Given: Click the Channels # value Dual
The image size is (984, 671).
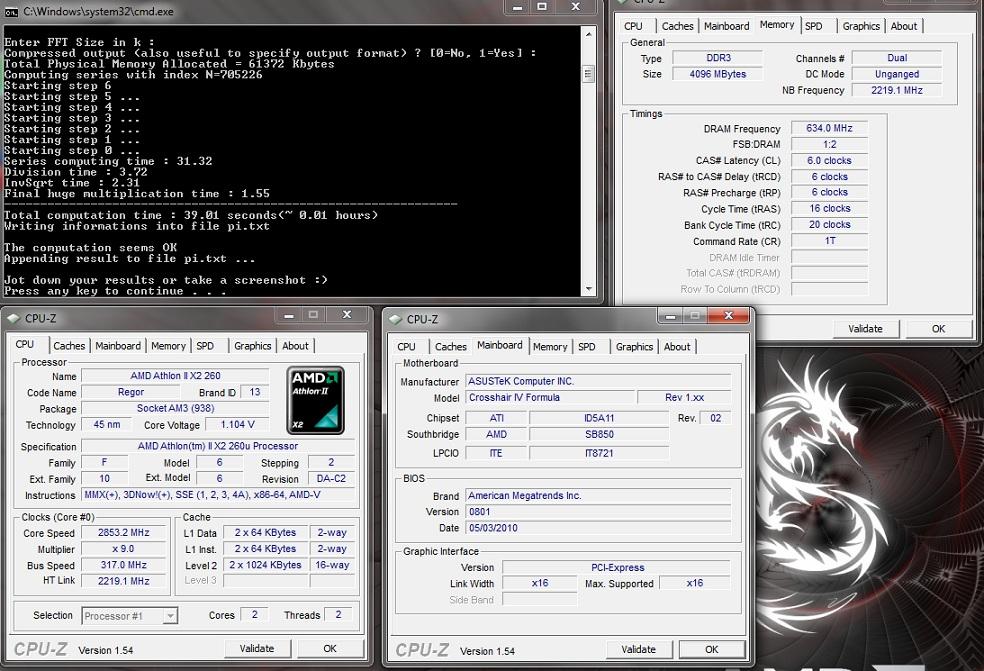Looking at the screenshot, I should click(897, 58).
